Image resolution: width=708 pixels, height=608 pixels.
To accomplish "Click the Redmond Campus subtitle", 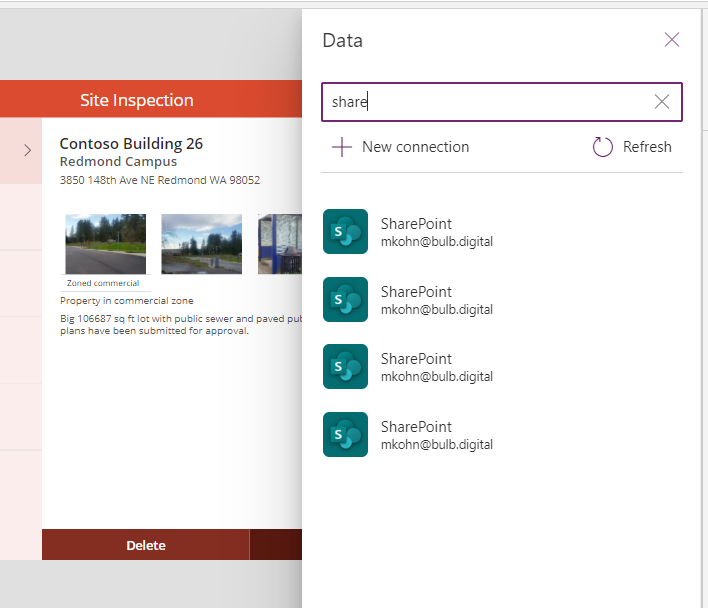I will point(118,162).
